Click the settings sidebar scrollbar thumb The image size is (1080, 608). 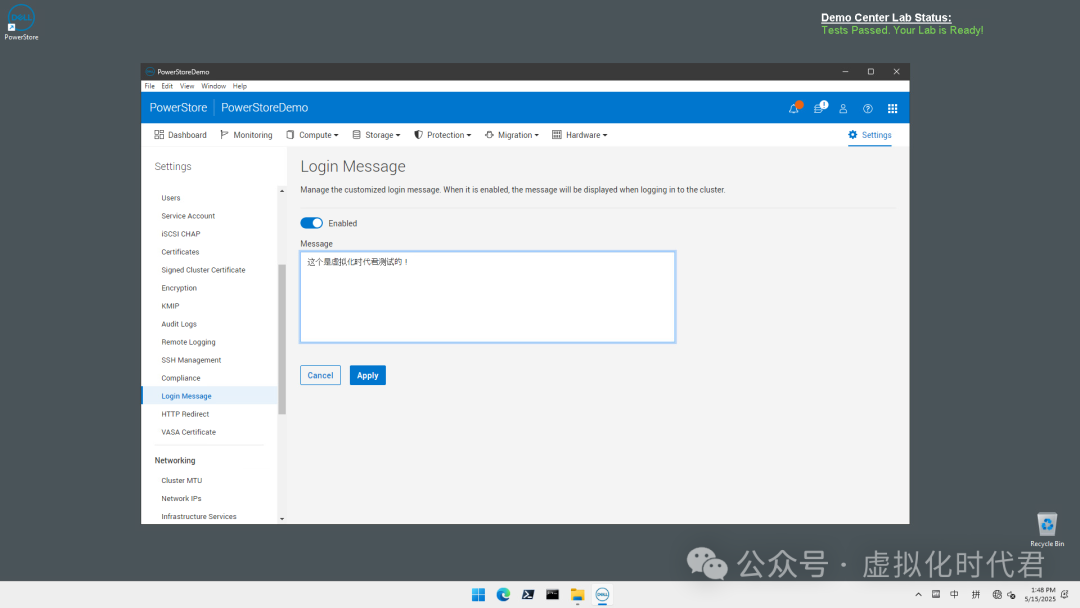coord(282,339)
